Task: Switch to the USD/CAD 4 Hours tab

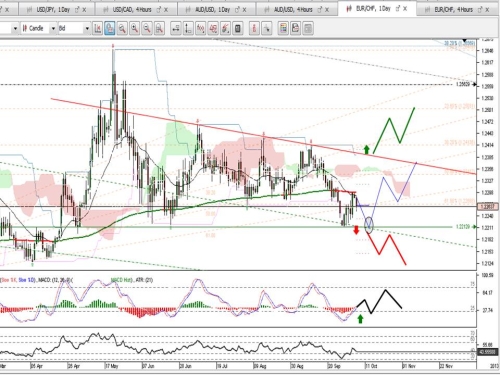Action: click(x=132, y=10)
